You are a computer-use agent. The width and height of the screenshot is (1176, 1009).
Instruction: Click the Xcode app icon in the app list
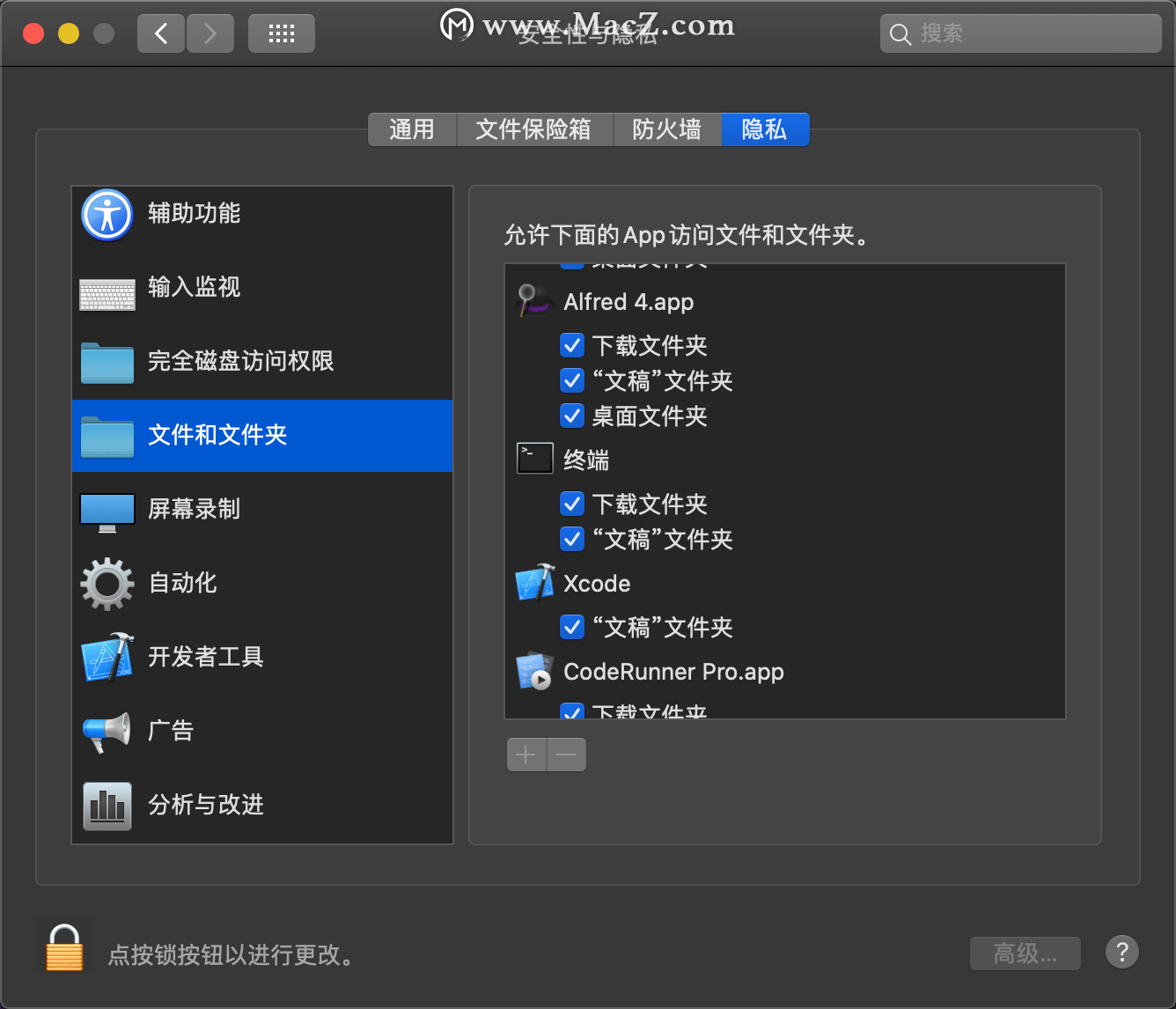click(x=534, y=583)
